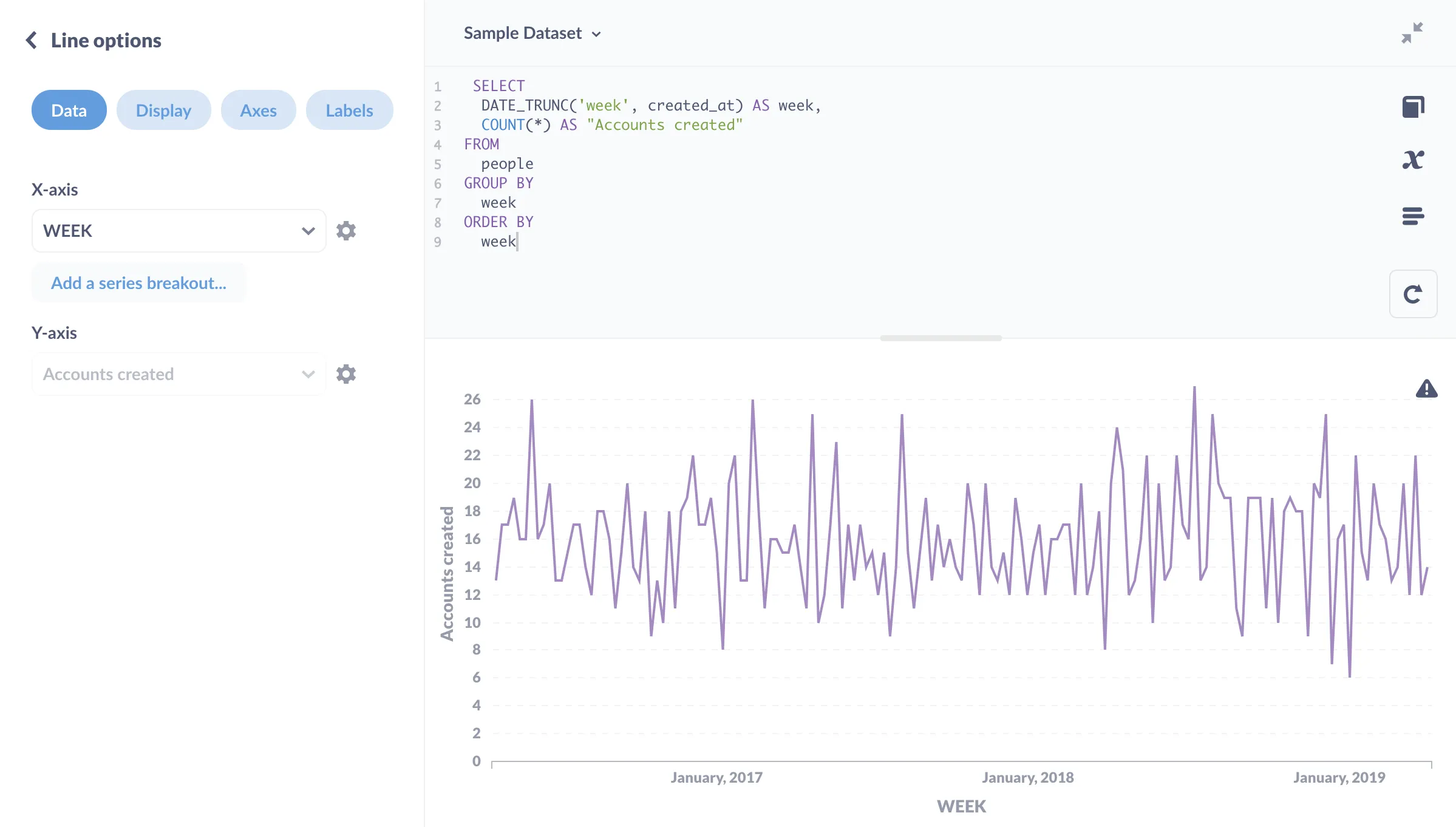
Task: Click the chart warning triangle icon
Action: pyautogui.click(x=1426, y=388)
